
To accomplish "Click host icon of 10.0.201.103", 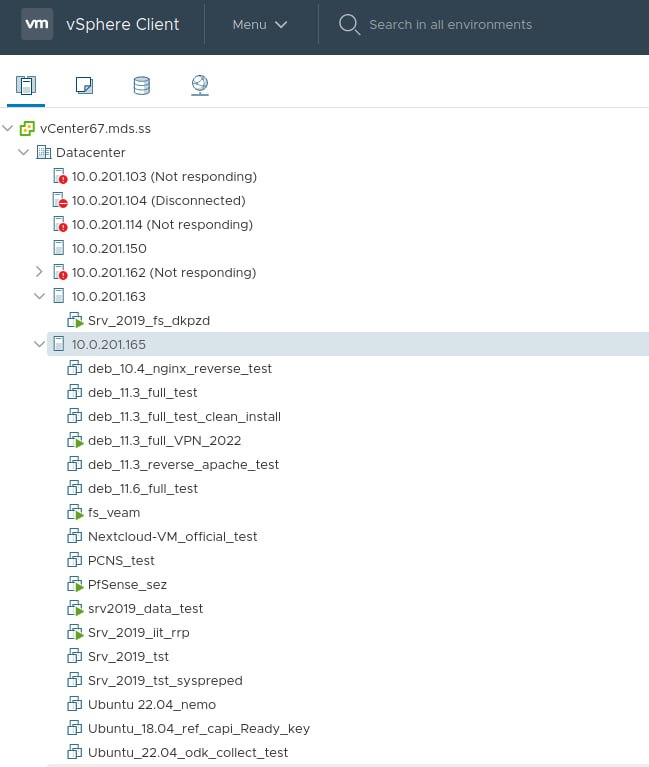I will coord(60,176).
